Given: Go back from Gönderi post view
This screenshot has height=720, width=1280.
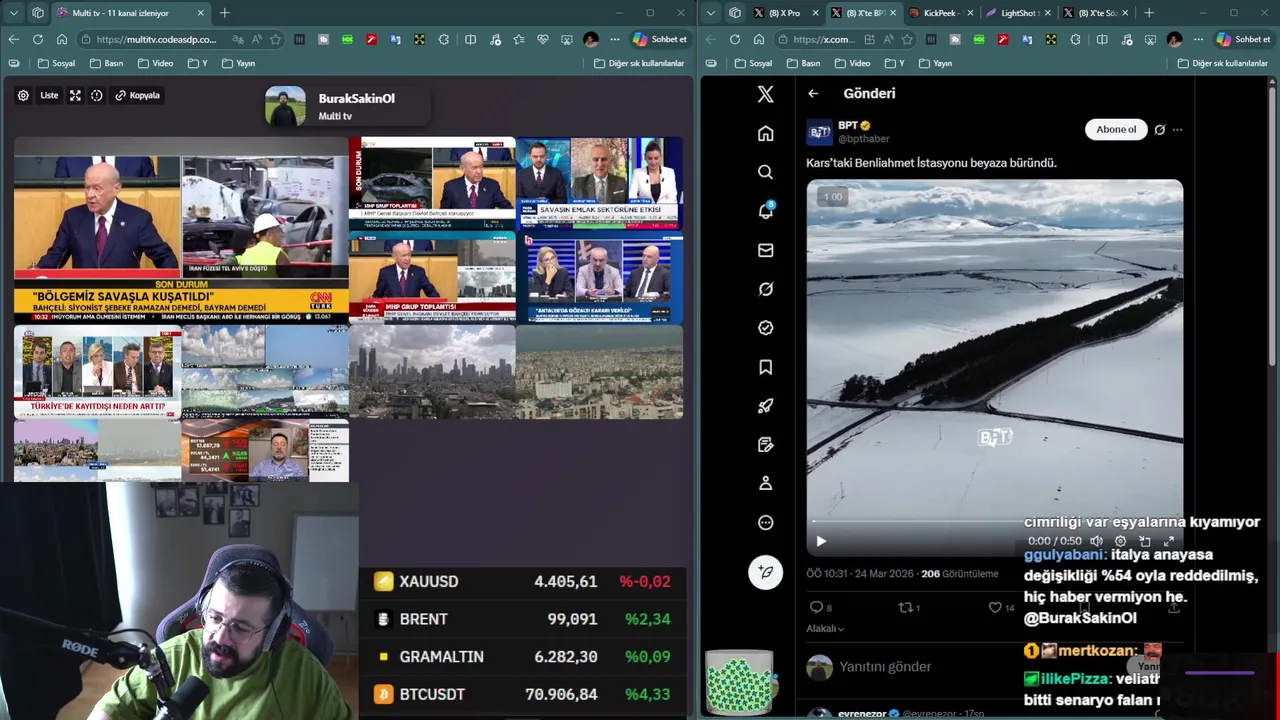Looking at the screenshot, I should pyautogui.click(x=813, y=93).
